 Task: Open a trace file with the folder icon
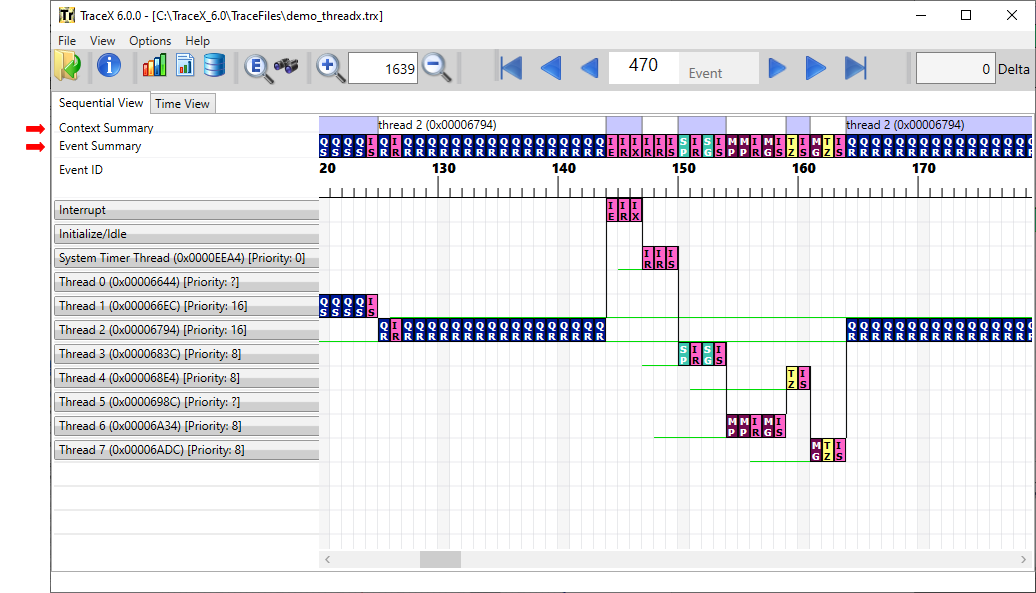(x=66, y=66)
